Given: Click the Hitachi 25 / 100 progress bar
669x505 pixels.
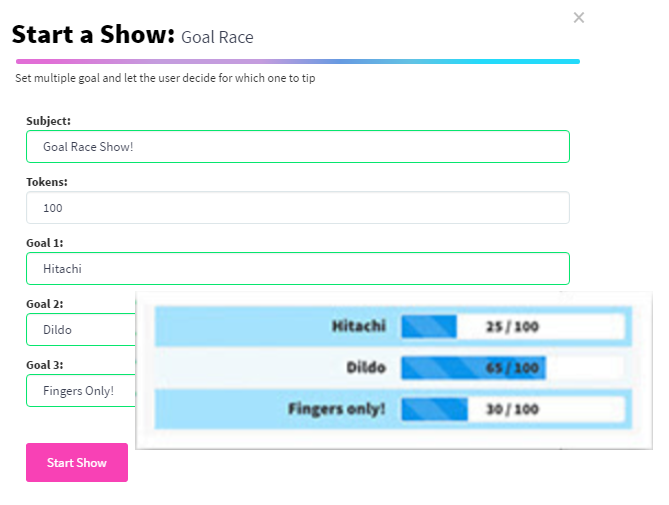Looking at the screenshot, I should point(512,326).
